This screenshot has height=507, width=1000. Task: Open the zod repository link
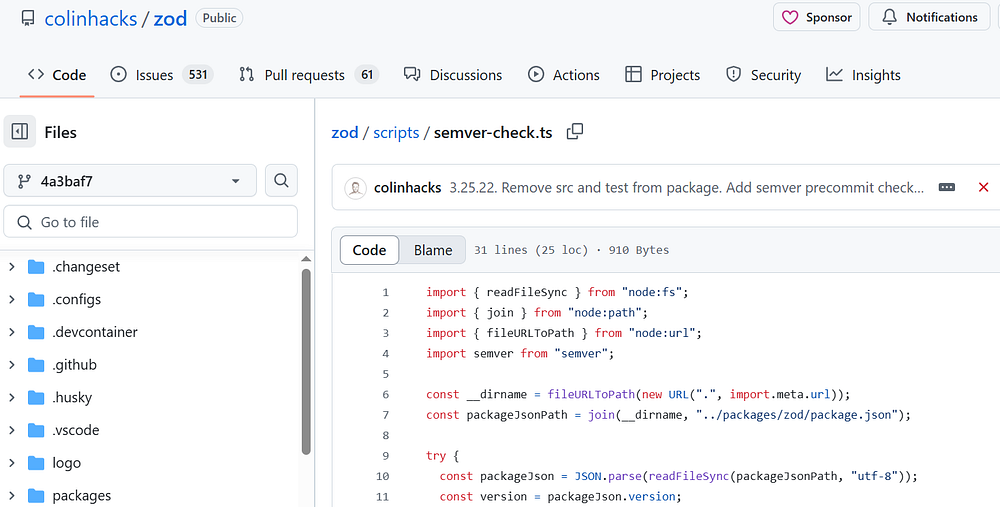tap(170, 18)
